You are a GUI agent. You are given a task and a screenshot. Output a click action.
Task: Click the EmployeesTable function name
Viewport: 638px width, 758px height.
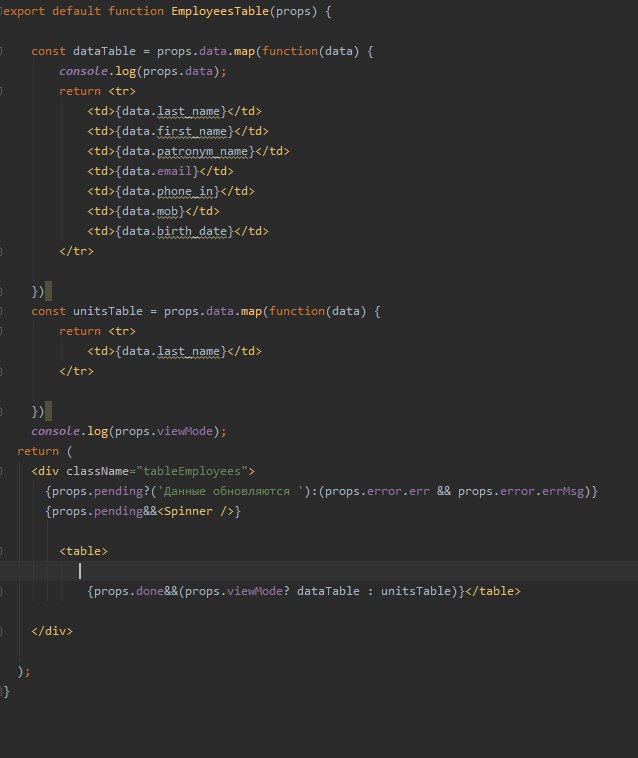[x=220, y=11]
